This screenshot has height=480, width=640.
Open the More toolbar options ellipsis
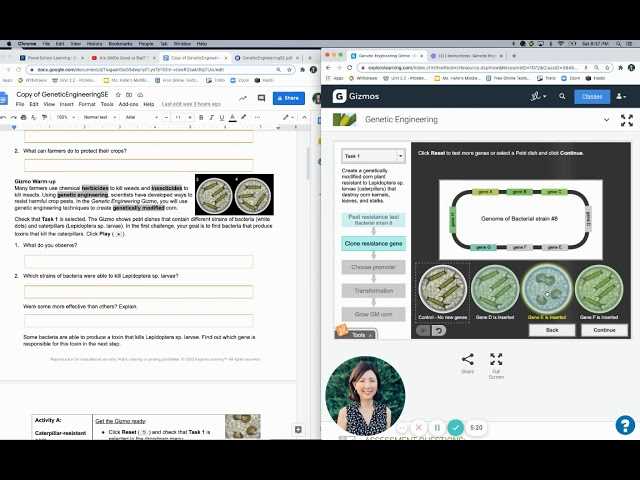257,117
